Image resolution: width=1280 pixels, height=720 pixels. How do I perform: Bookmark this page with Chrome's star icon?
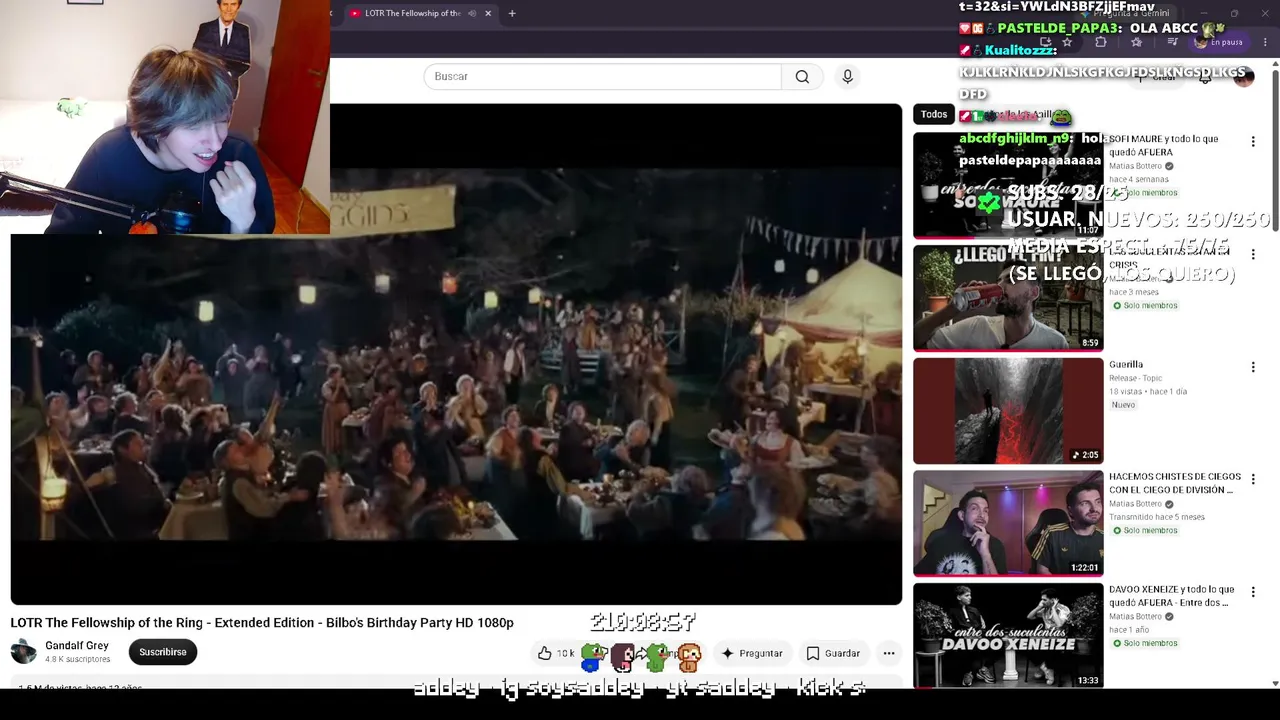click(x=1067, y=42)
